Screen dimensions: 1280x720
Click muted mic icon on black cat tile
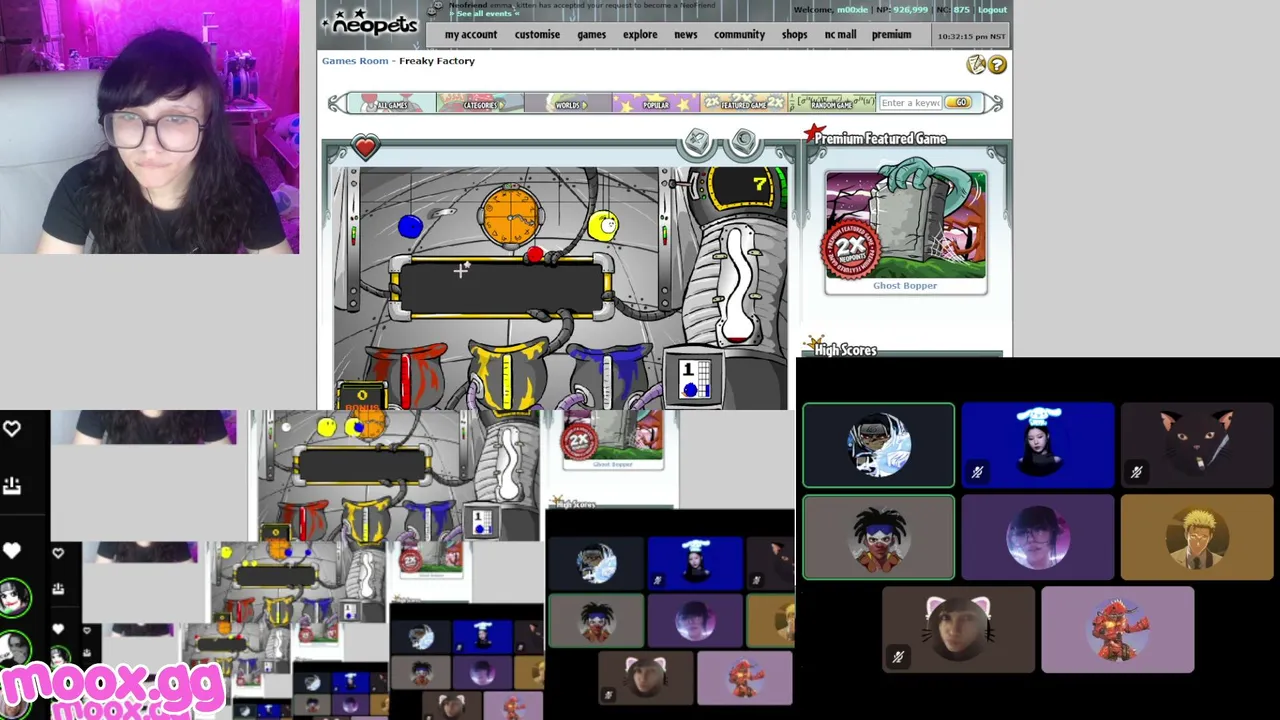pos(1136,472)
